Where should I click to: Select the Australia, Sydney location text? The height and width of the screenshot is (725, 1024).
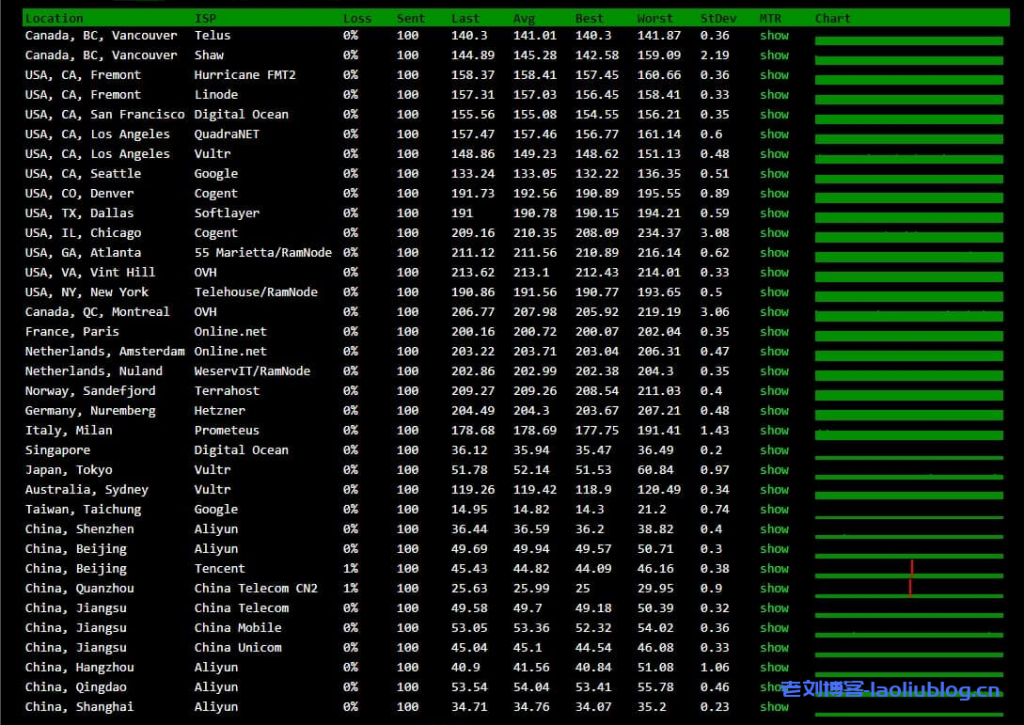pyautogui.click(x=86, y=490)
